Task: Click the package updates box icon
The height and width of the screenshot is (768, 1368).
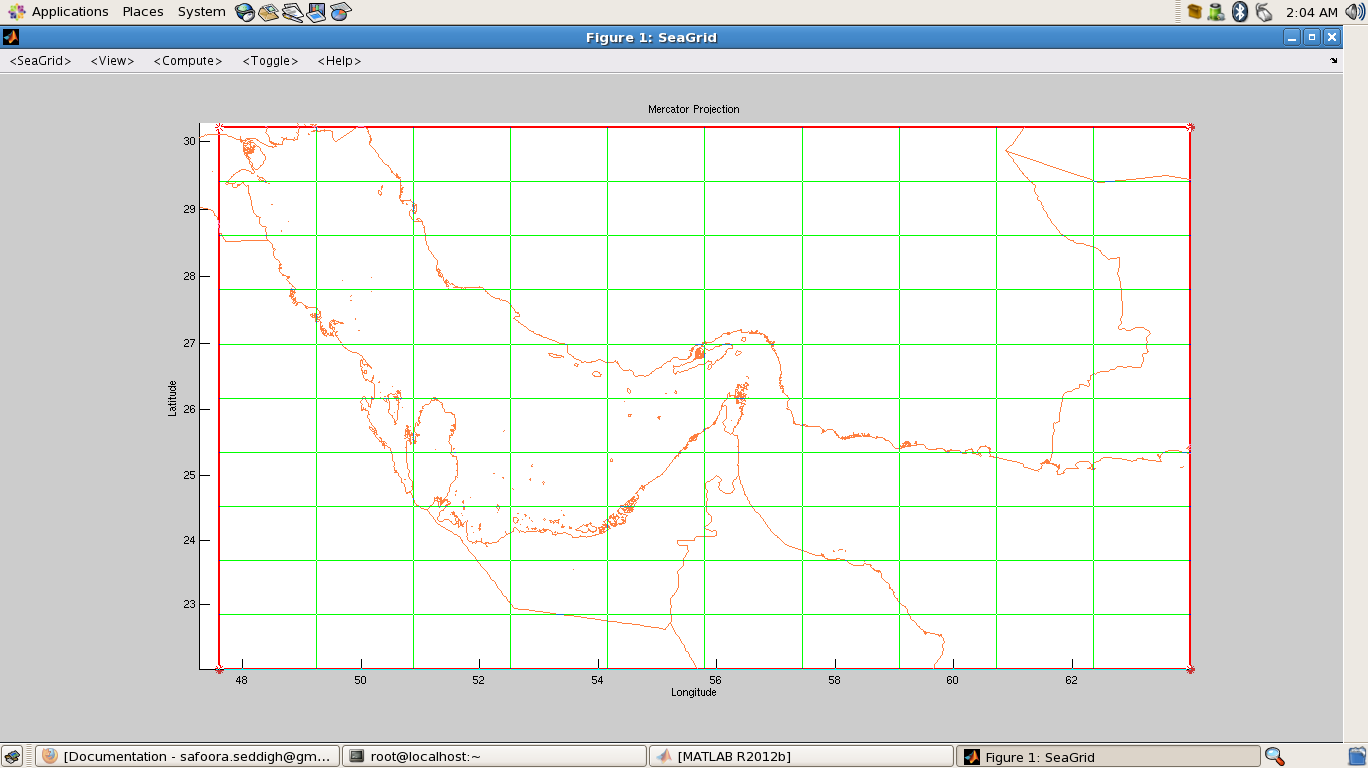Action: [x=1194, y=12]
